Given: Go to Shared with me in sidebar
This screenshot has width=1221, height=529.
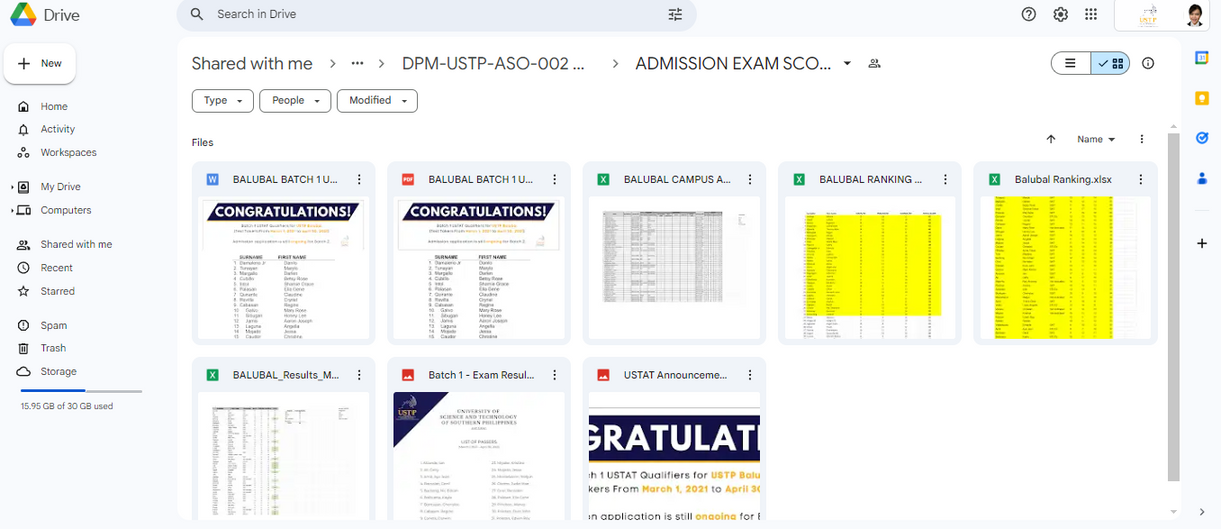Looking at the screenshot, I should (78, 244).
